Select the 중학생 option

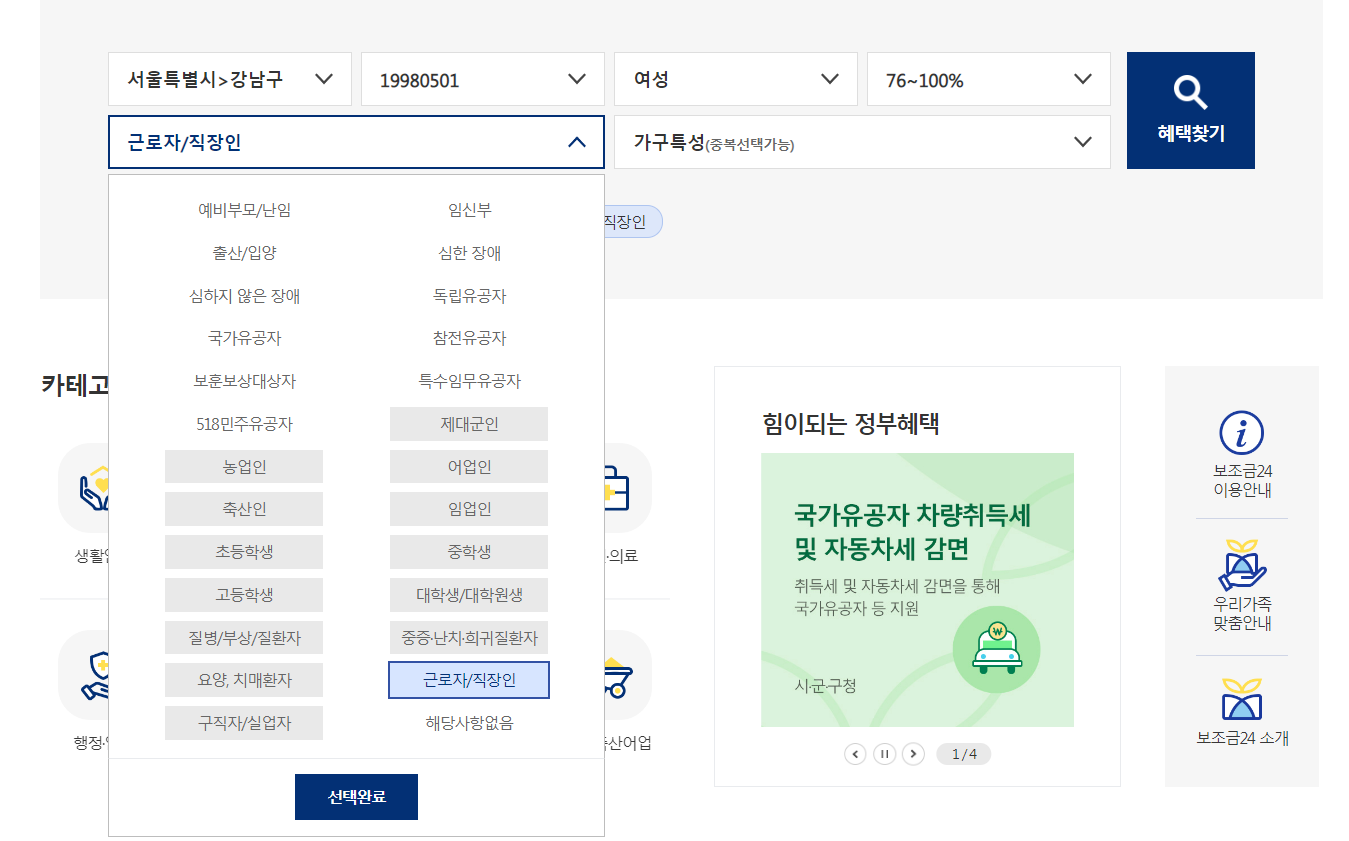click(x=469, y=552)
